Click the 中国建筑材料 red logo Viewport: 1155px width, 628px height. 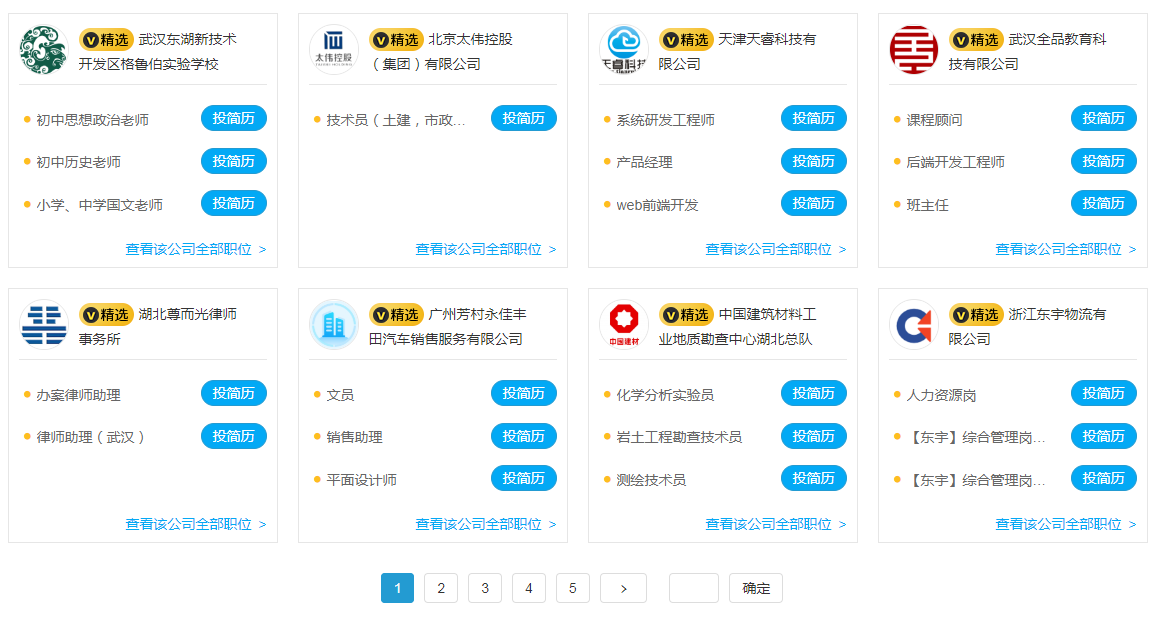(x=623, y=325)
